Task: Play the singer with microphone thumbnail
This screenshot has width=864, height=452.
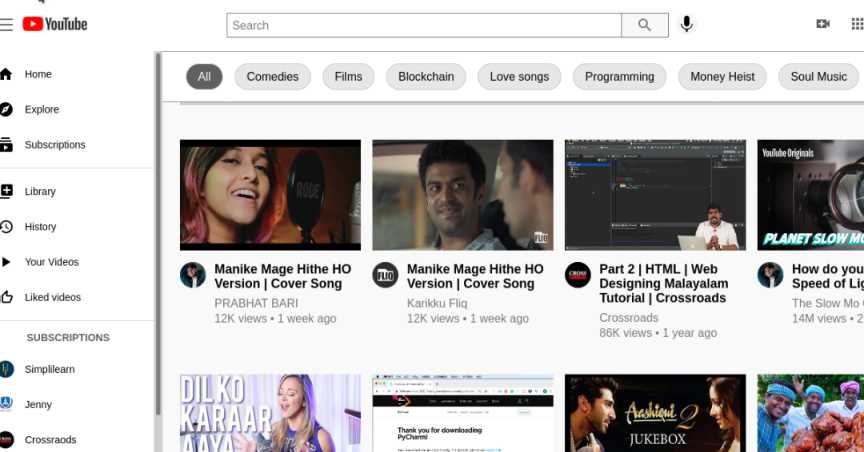Action: click(x=271, y=195)
